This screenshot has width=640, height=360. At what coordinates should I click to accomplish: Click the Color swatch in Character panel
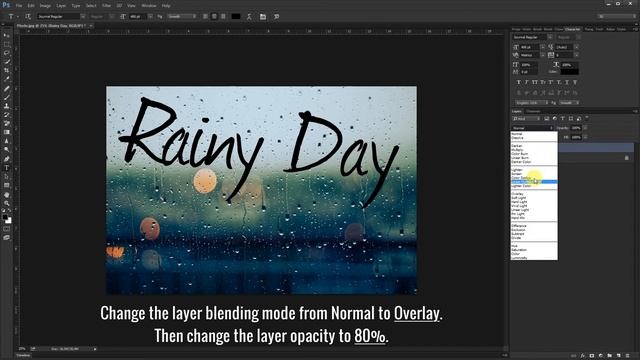point(569,72)
